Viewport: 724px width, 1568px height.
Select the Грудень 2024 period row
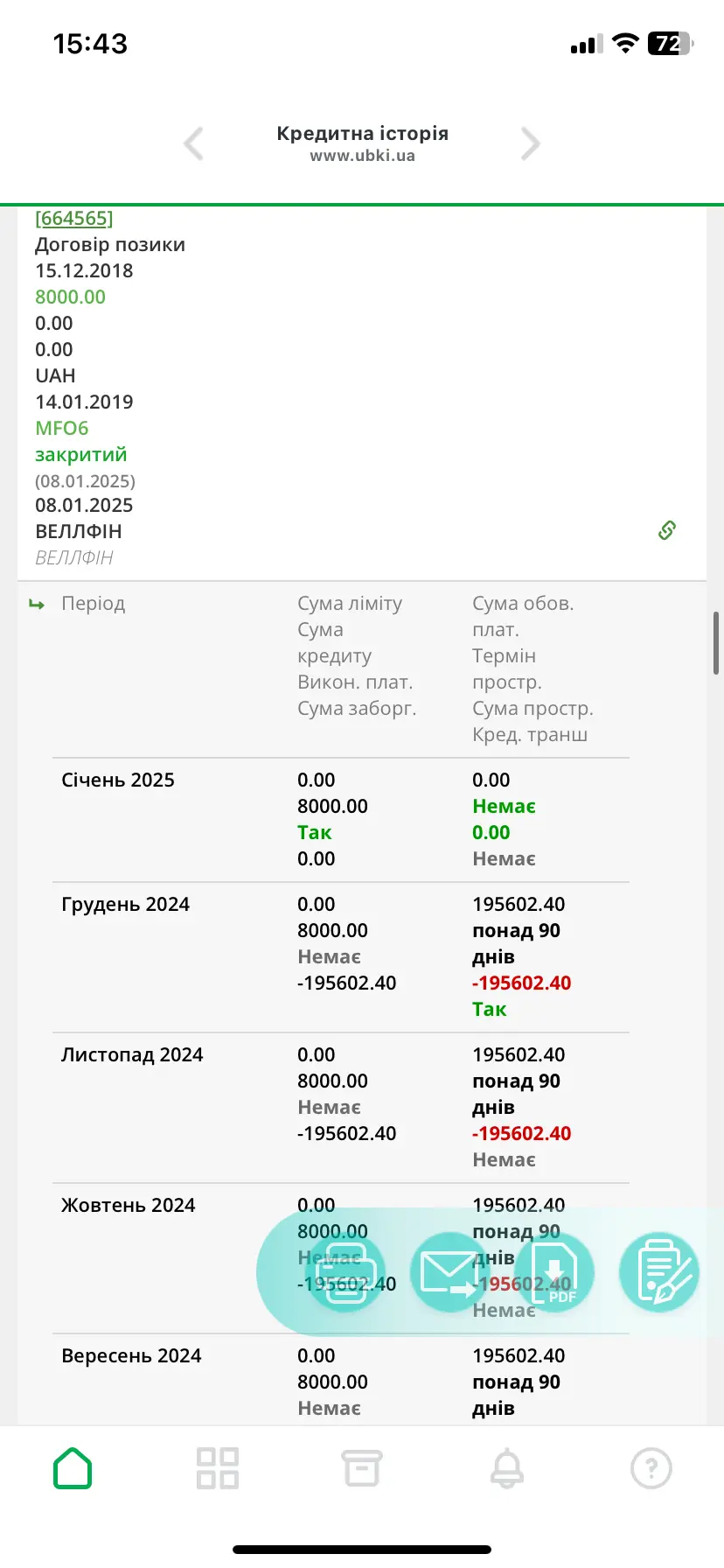pyautogui.click(x=125, y=904)
